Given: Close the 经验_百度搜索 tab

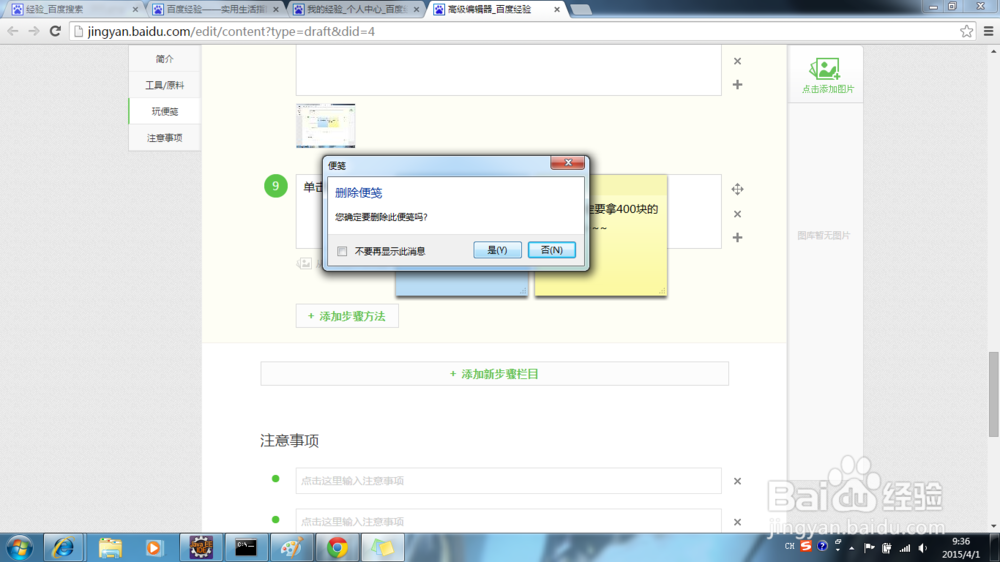Looking at the screenshot, I should point(135,10).
